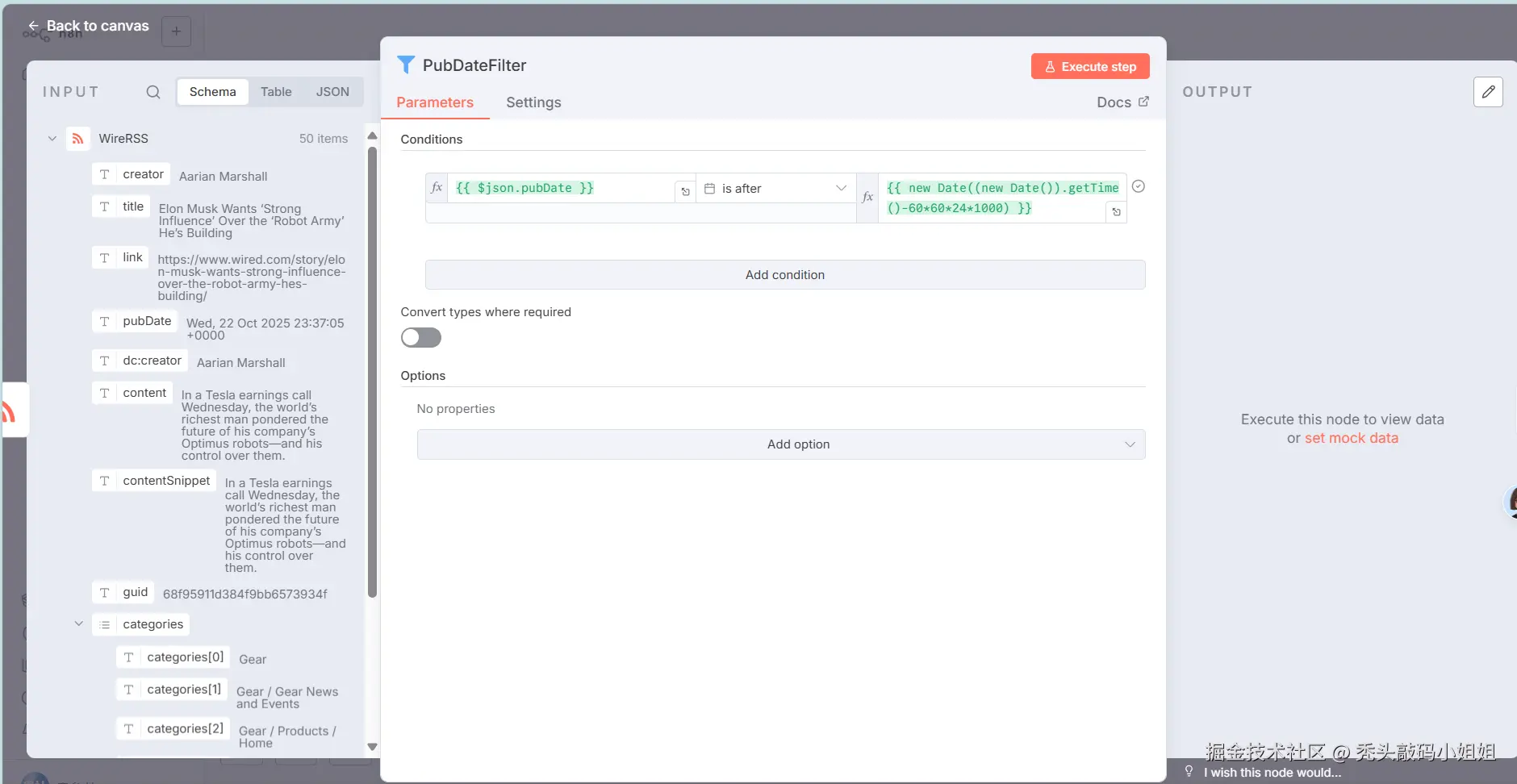Click the RSS node icon at left edge
This screenshot has height=784, width=1517.
click(10, 411)
